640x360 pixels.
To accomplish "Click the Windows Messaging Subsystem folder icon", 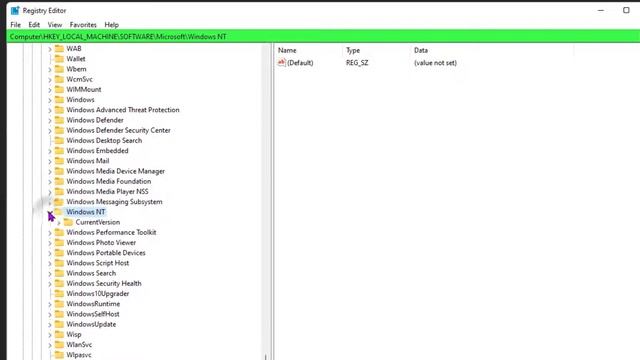I will coord(59,202).
